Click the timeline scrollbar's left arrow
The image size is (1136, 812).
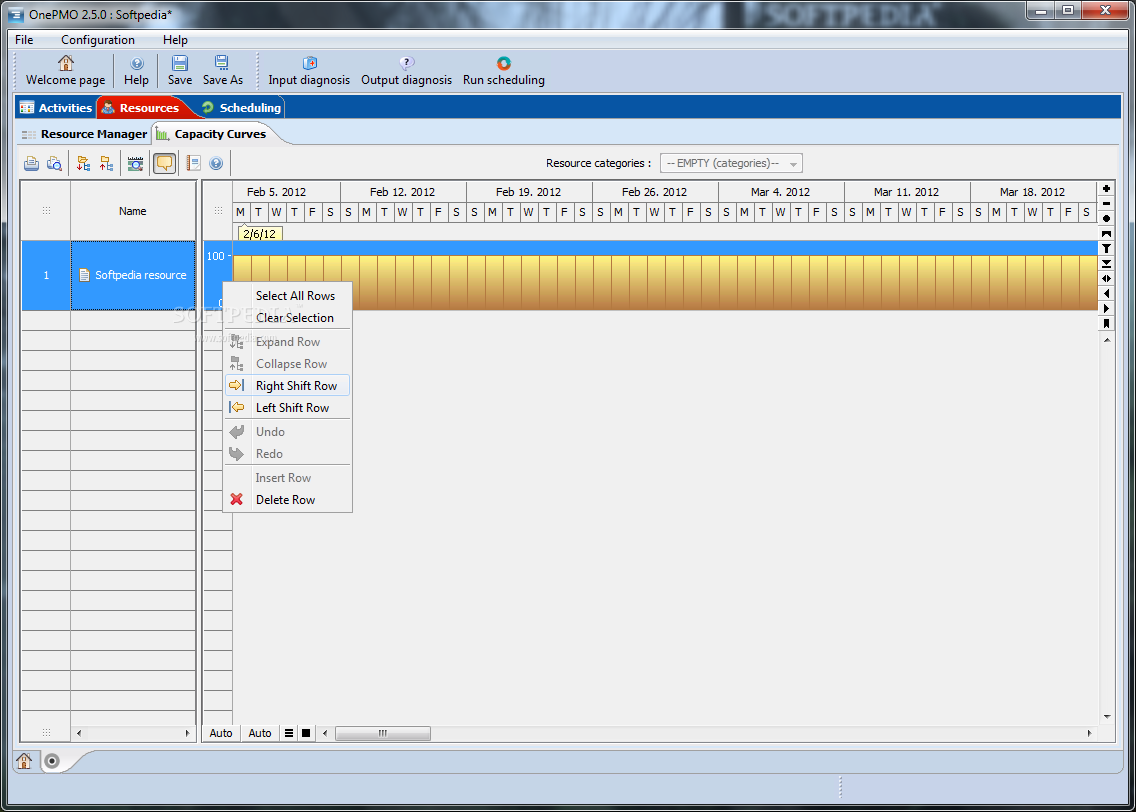(x=325, y=733)
